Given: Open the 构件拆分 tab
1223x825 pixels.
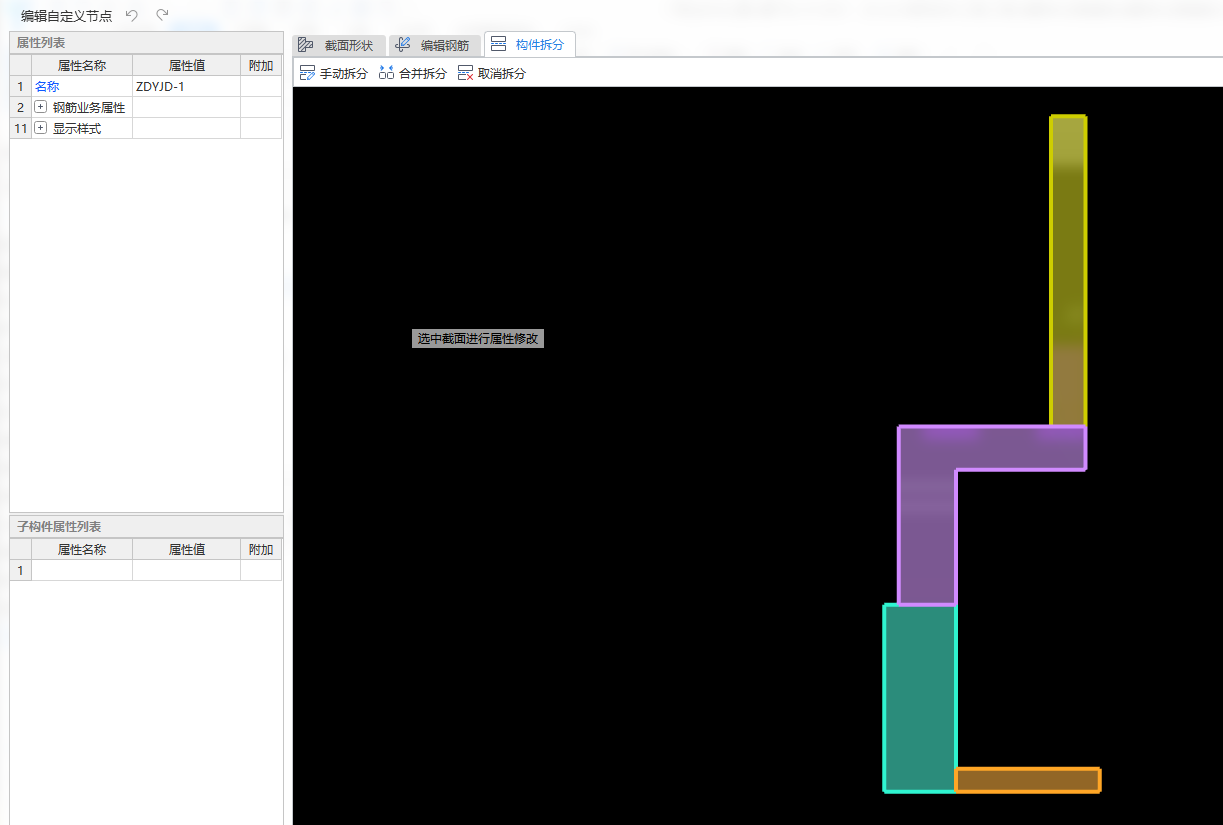Looking at the screenshot, I should [529, 44].
